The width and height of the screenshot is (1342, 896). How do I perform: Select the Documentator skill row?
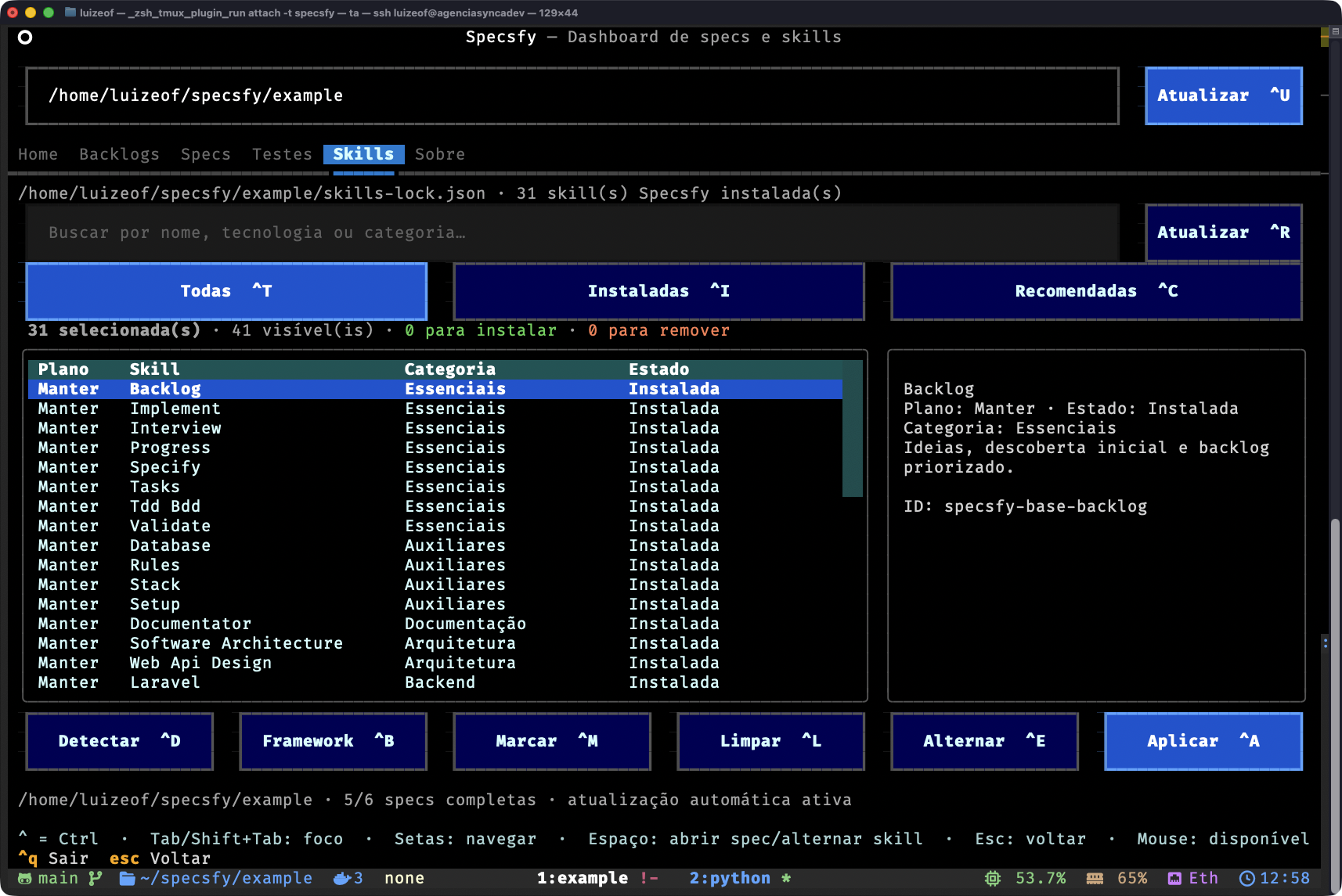(x=435, y=624)
